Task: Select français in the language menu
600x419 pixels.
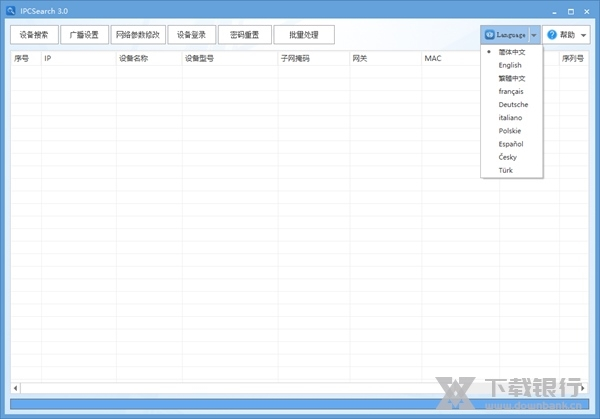Action: tap(512, 91)
